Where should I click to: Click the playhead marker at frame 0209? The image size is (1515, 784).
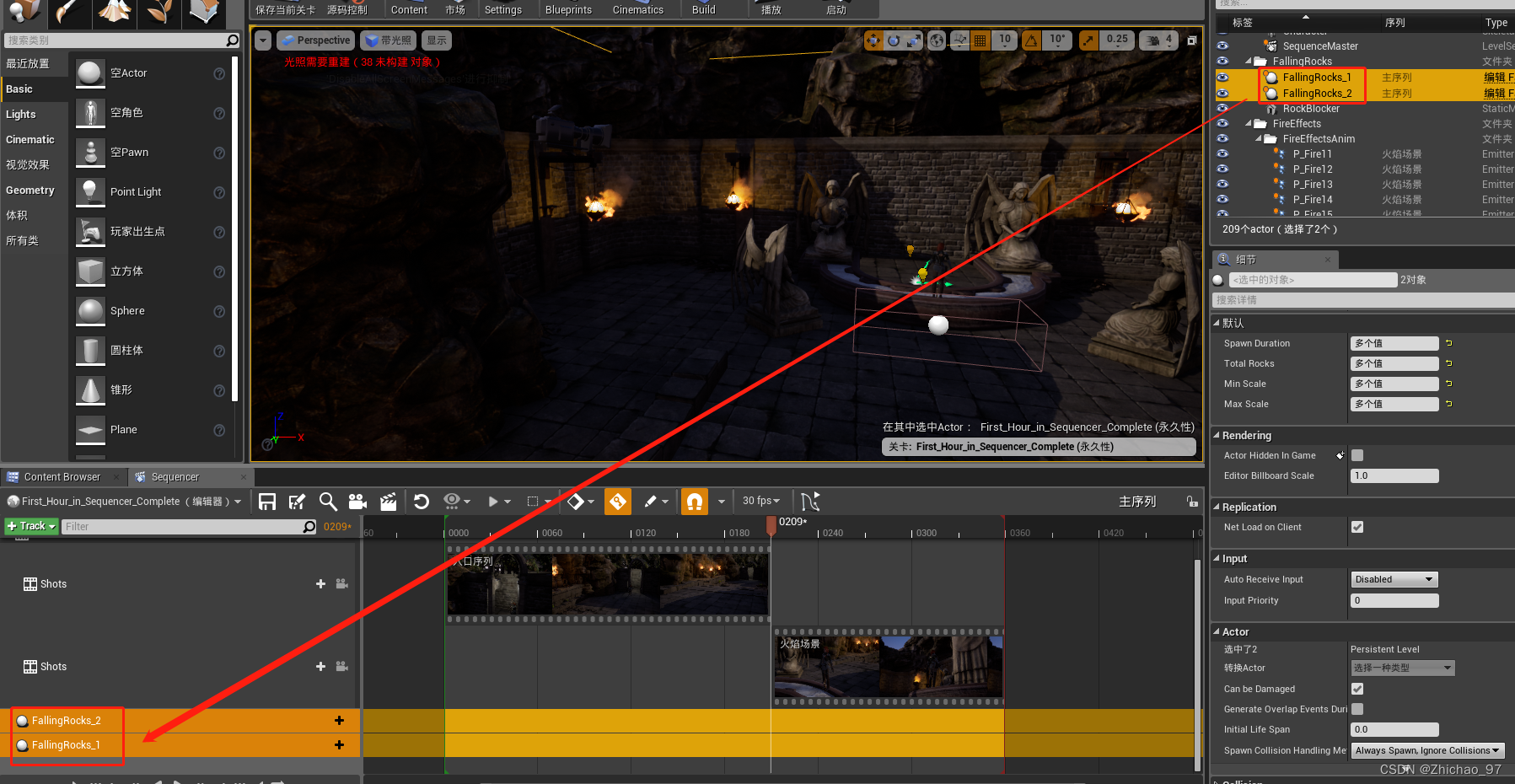pyautogui.click(x=770, y=524)
